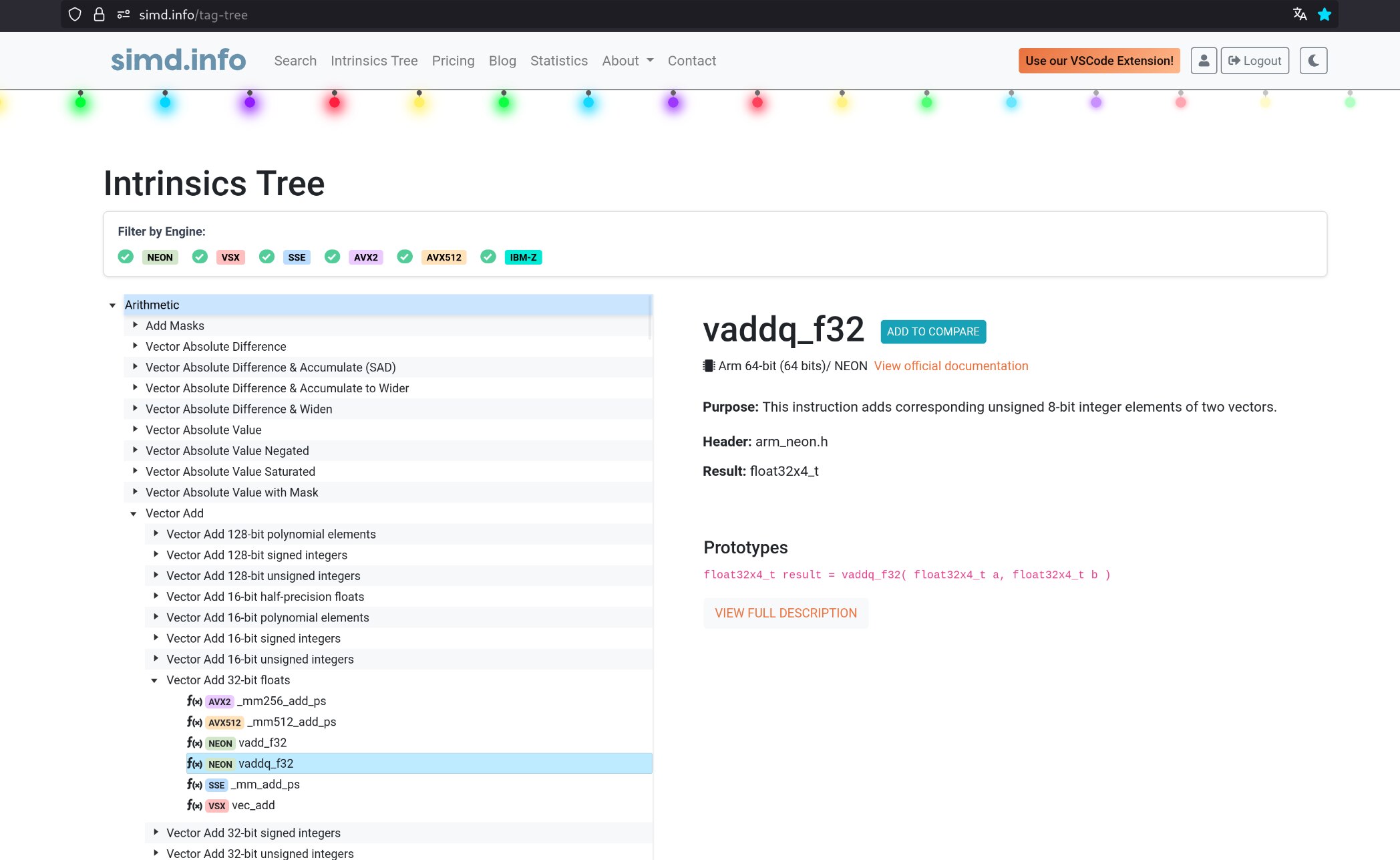Image resolution: width=1400 pixels, height=860 pixels.
Task: Collapse the Arithmetic tree node
Action: point(112,305)
